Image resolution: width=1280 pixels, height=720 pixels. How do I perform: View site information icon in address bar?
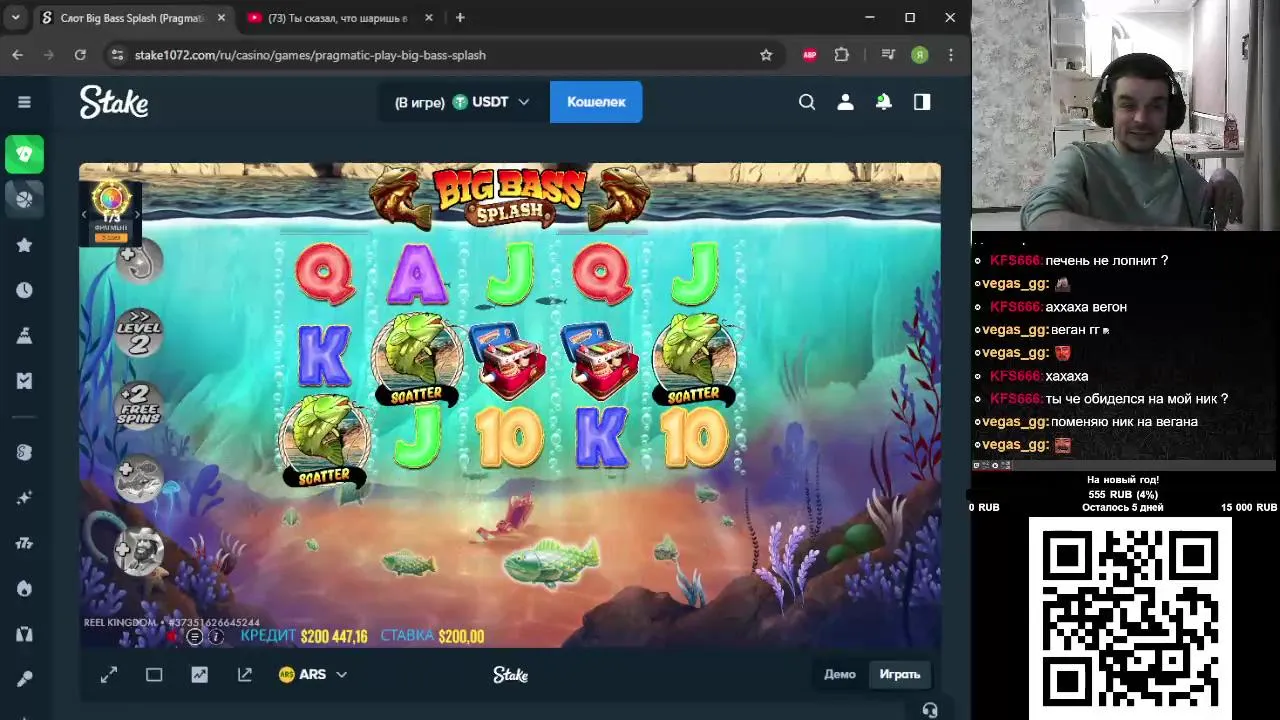click(x=118, y=55)
